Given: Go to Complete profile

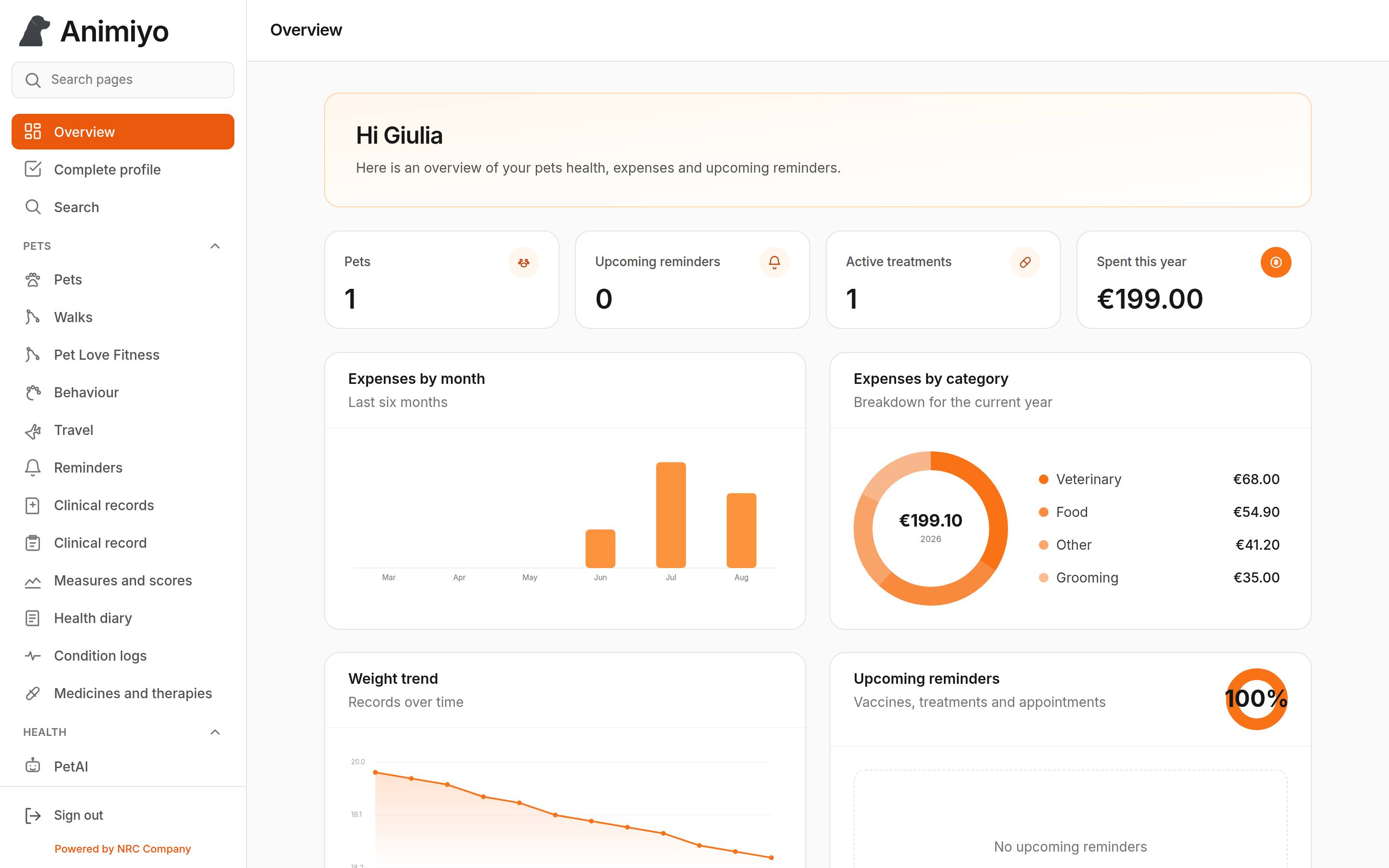Looking at the screenshot, I should point(123,169).
